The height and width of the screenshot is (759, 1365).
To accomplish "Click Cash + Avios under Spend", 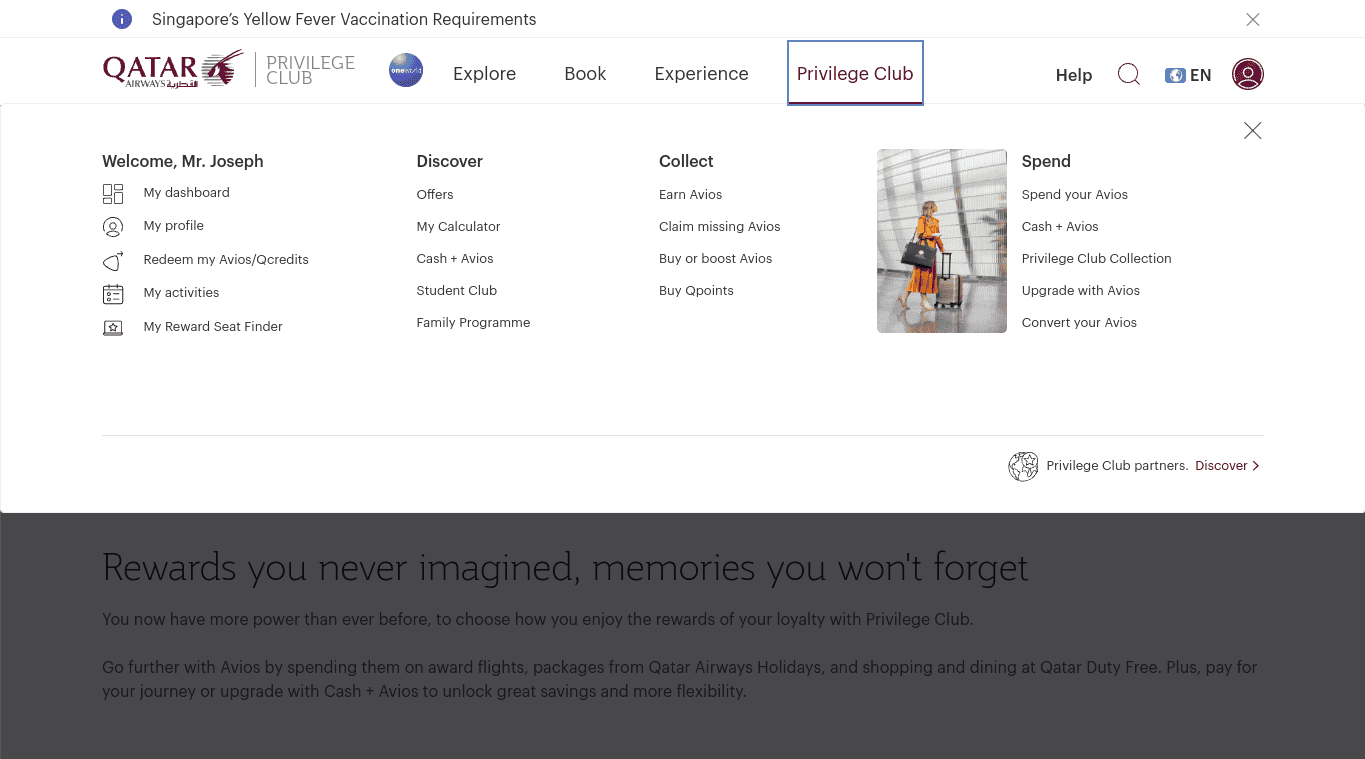I will [x=1060, y=227].
